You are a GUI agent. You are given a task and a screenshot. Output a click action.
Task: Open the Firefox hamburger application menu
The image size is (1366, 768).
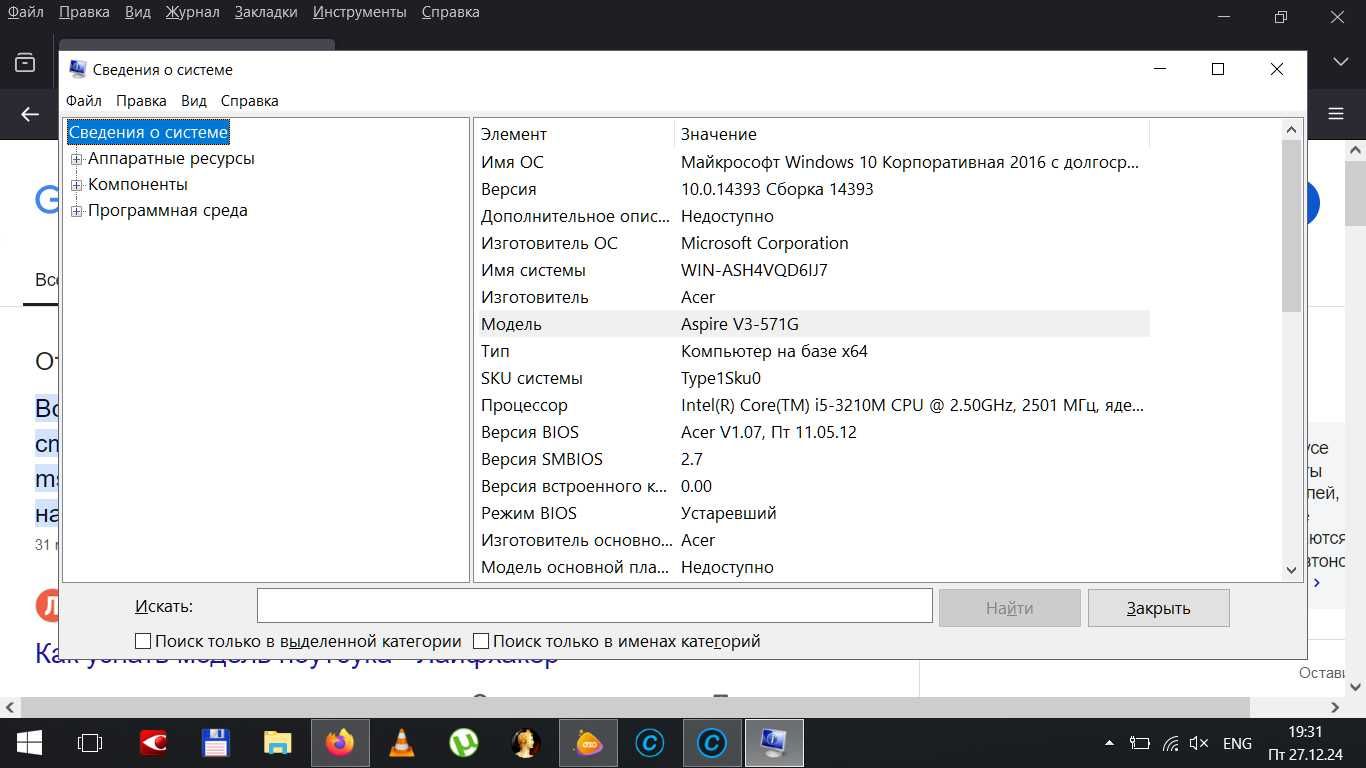[1336, 114]
